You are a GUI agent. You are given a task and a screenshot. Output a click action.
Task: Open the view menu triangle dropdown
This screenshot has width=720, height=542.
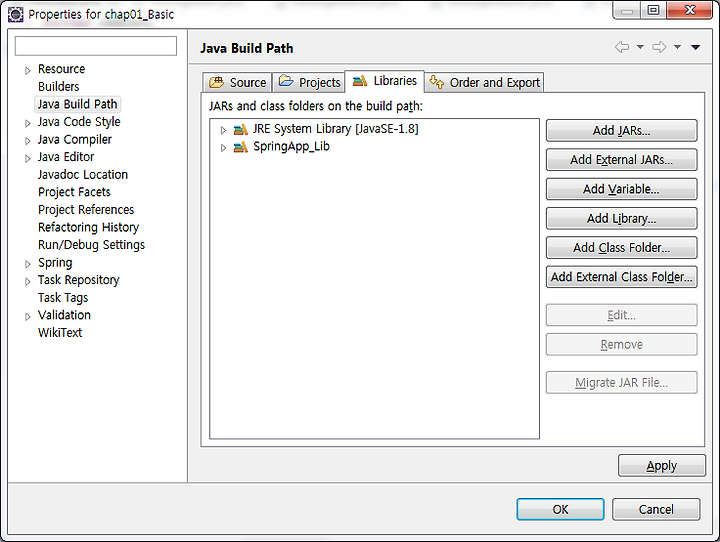pos(695,47)
